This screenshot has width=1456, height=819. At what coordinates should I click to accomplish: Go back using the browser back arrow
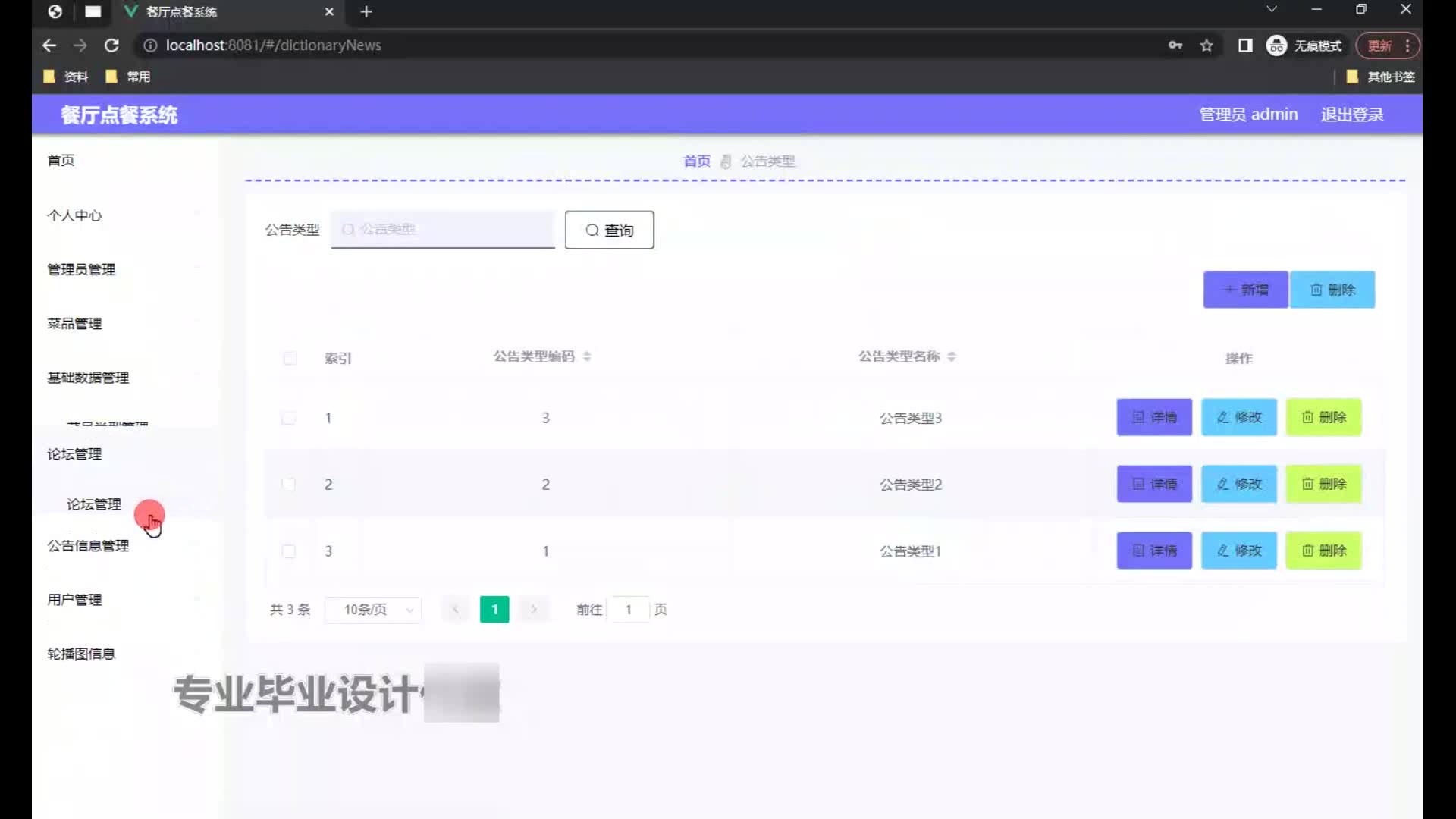[x=49, y=45]
